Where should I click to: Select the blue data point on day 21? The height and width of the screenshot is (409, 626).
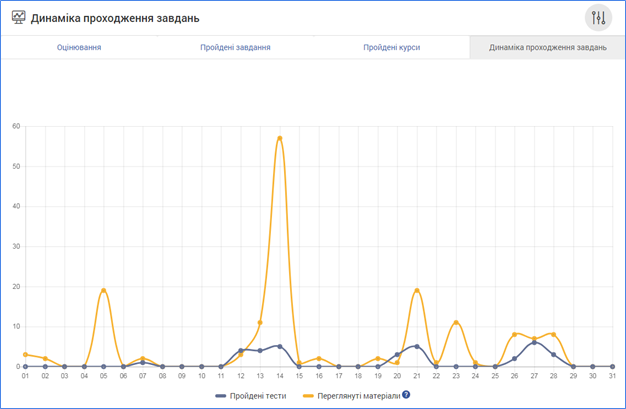coord(417,346)
